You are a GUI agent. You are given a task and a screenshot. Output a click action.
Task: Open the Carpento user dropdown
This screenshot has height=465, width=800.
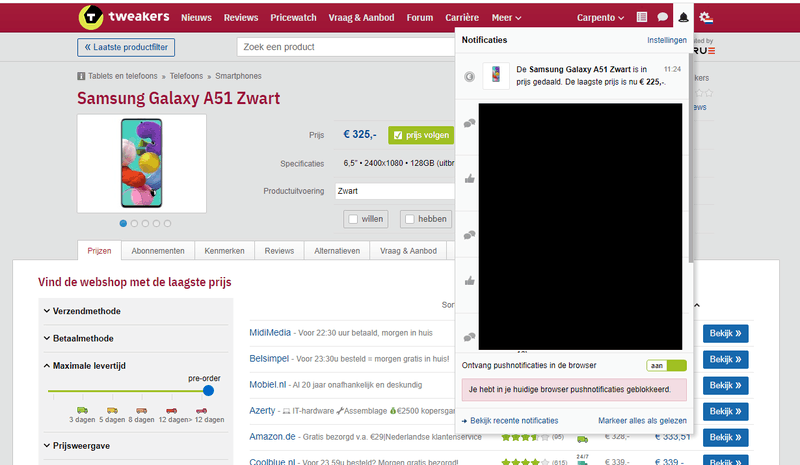coord(600,18)
